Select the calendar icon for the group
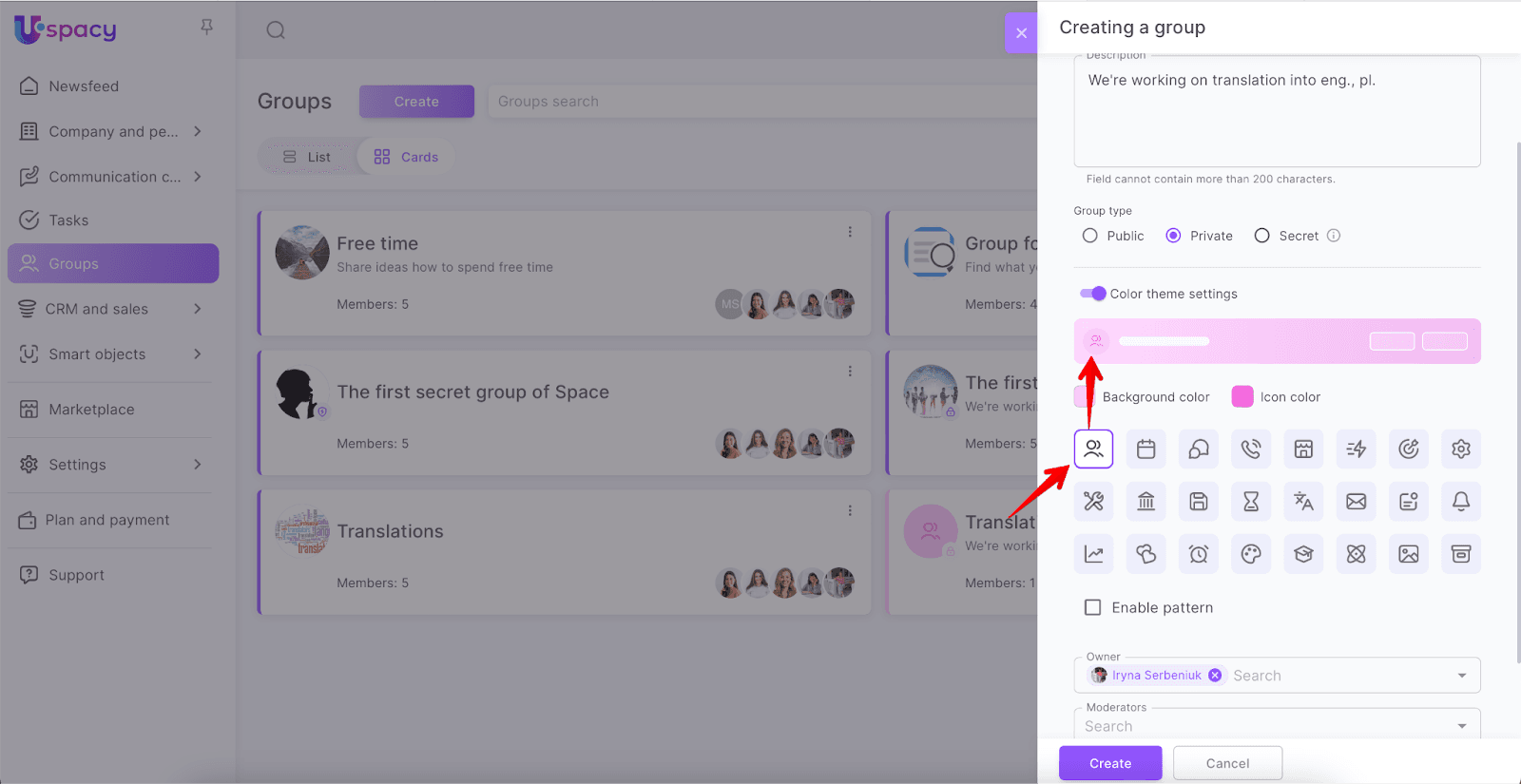 [1146, 449]
